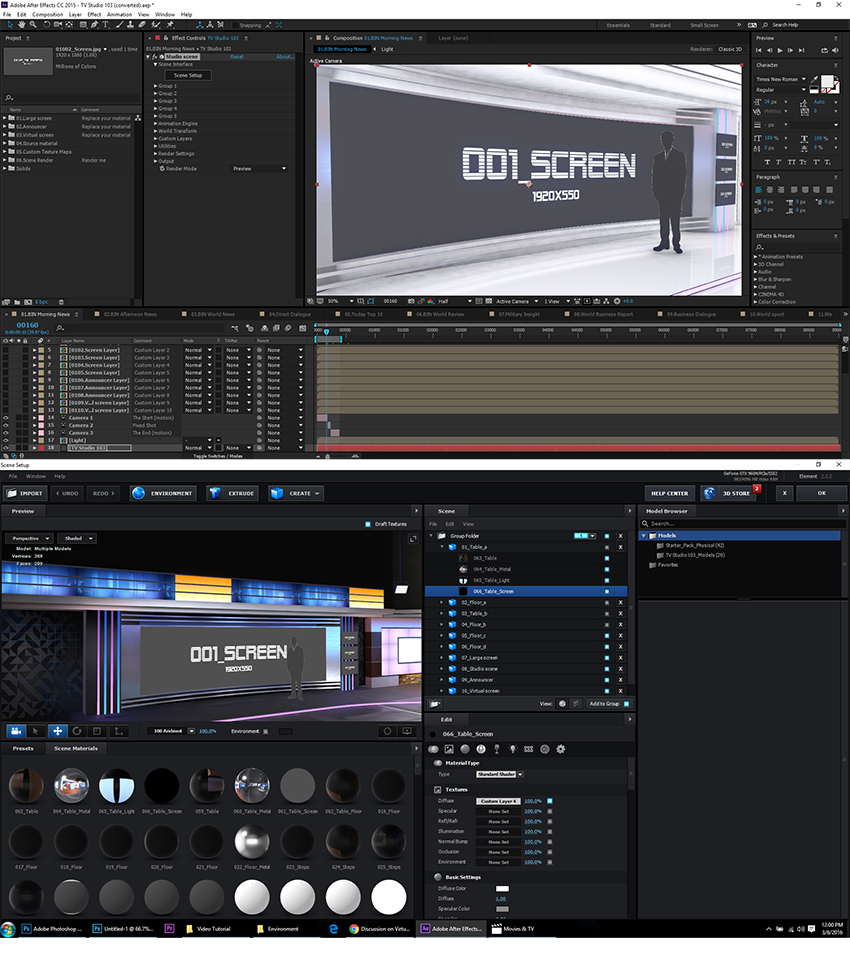850x956 pixels.
Task: Switch to the Presets tab
Action: [23, 748]
